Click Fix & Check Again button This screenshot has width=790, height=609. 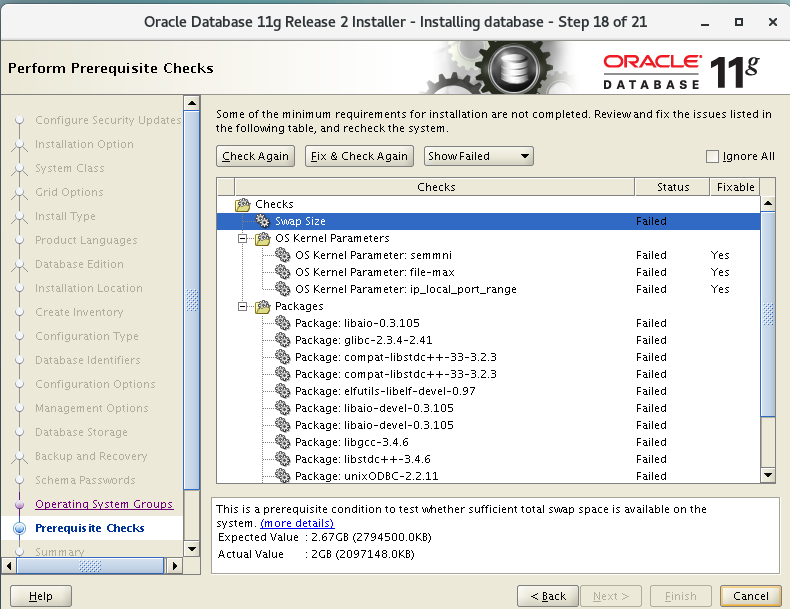[x=359, y=156]
